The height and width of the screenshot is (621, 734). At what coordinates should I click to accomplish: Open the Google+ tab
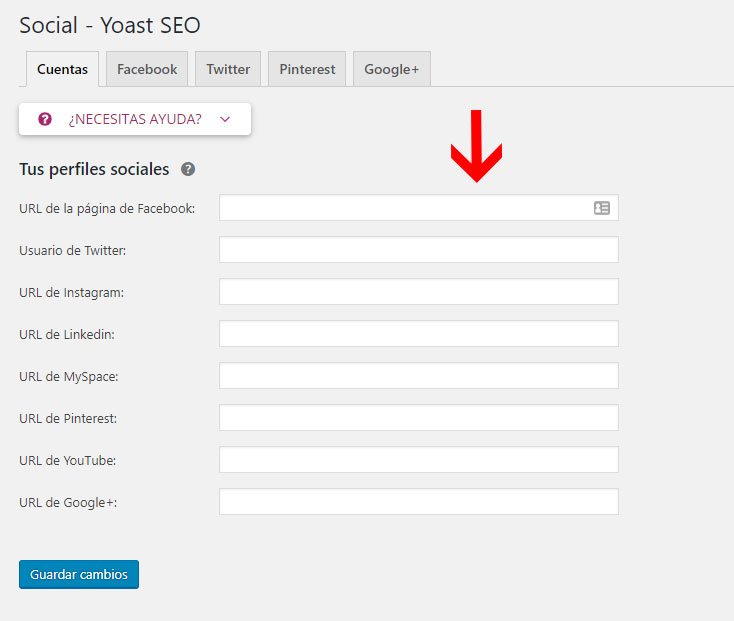click(392, 69)
